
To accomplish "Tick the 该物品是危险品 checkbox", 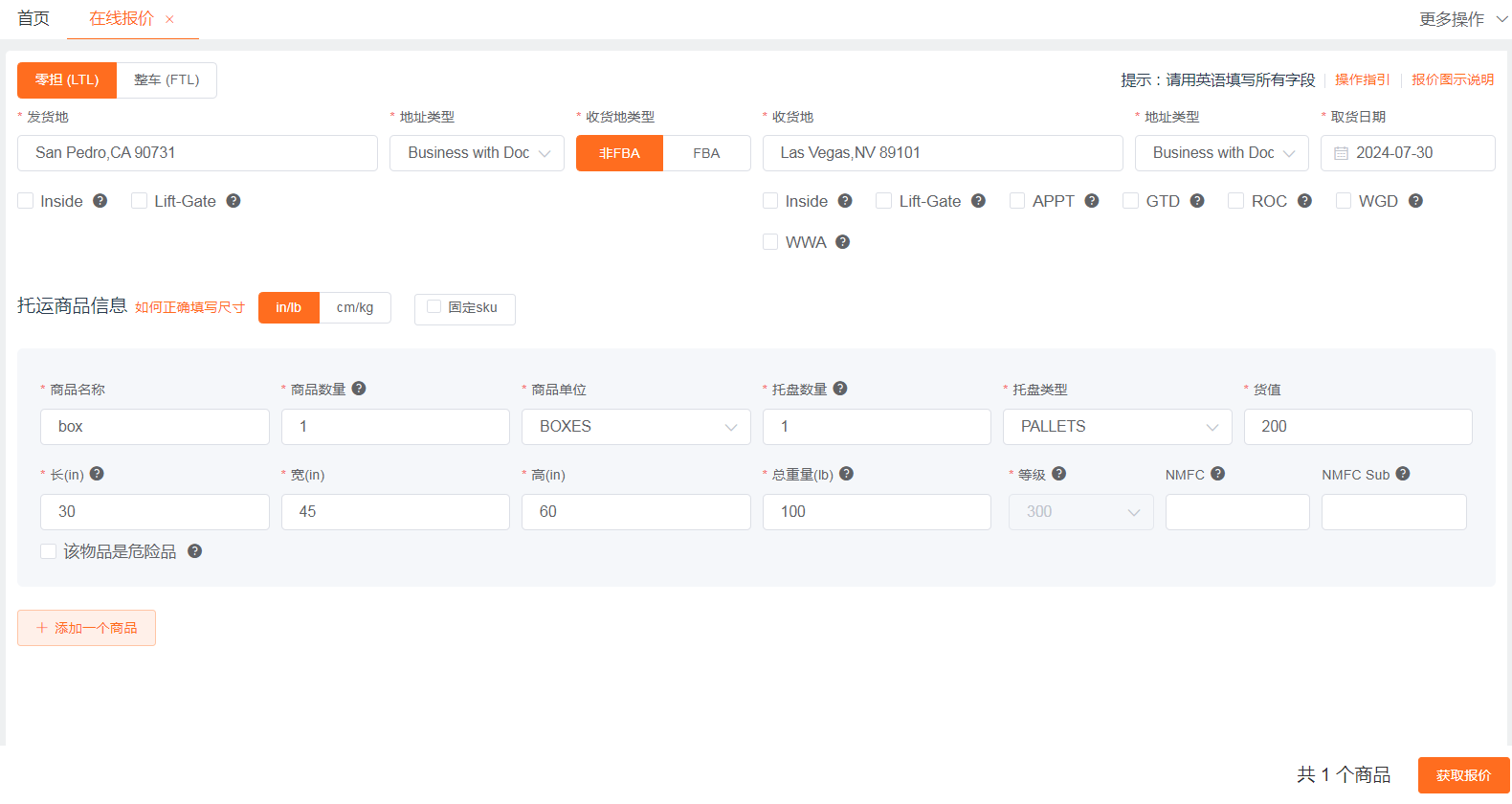I will coord(49,551).
